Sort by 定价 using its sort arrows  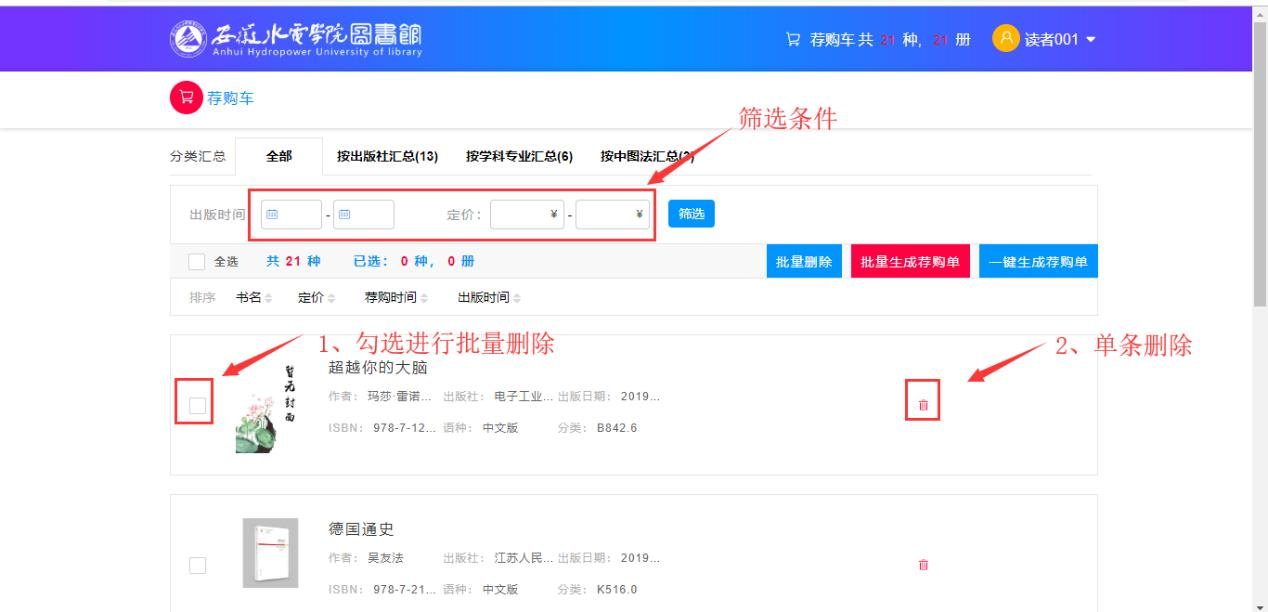(331, 298)
